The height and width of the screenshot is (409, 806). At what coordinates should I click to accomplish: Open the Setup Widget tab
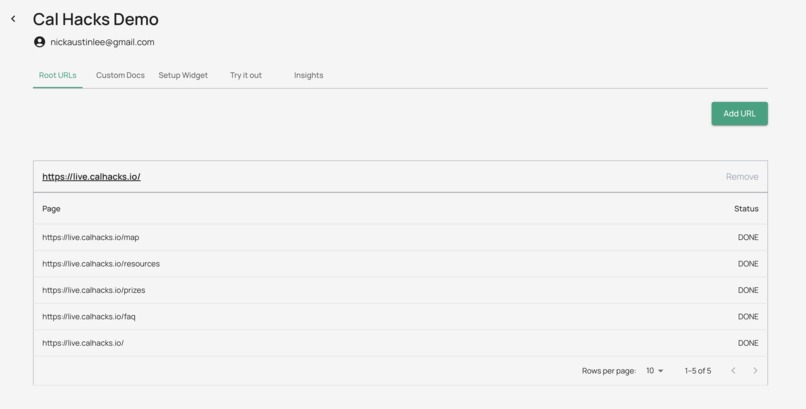pos(183,75)
